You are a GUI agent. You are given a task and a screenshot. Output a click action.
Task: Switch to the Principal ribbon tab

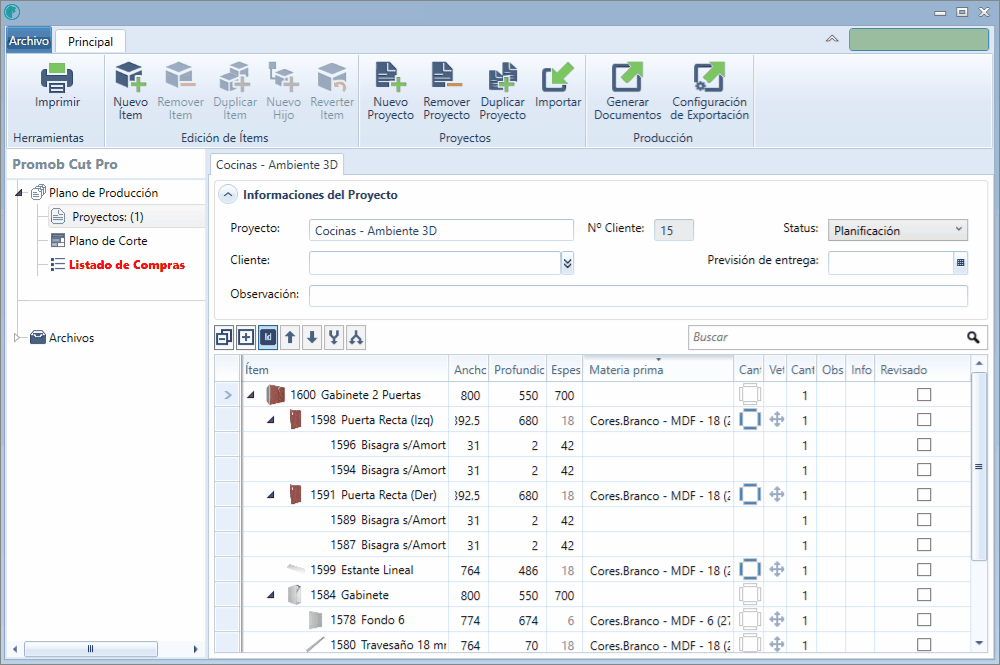point(90,41)
